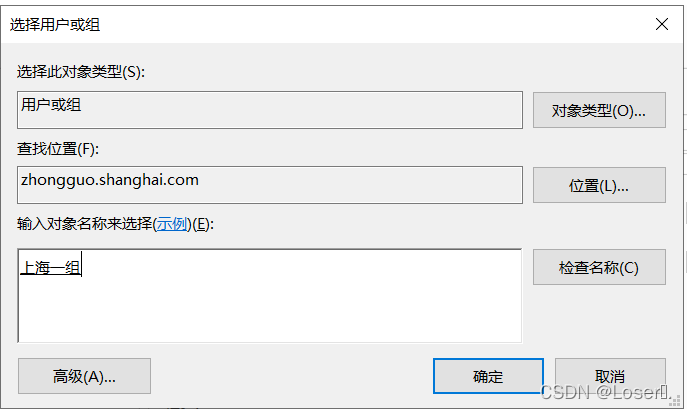
Task: Open advanced search via 高级(A)...
Action: [x=84, y=376]
